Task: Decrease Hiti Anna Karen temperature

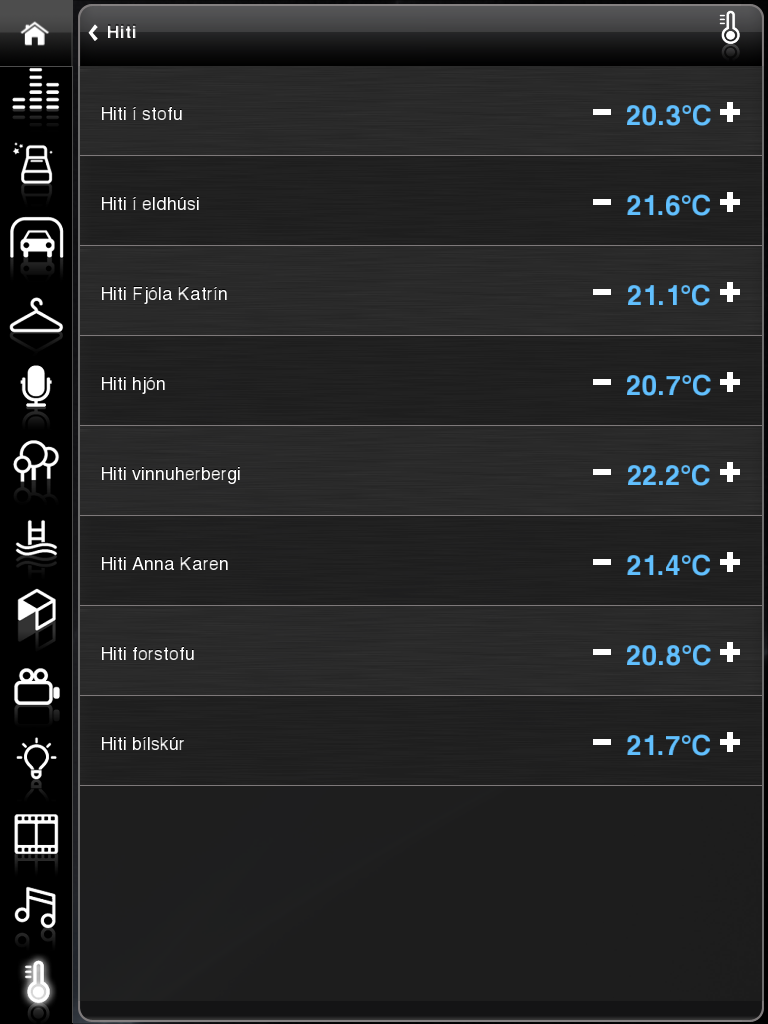Action: [x=601, y=562]
